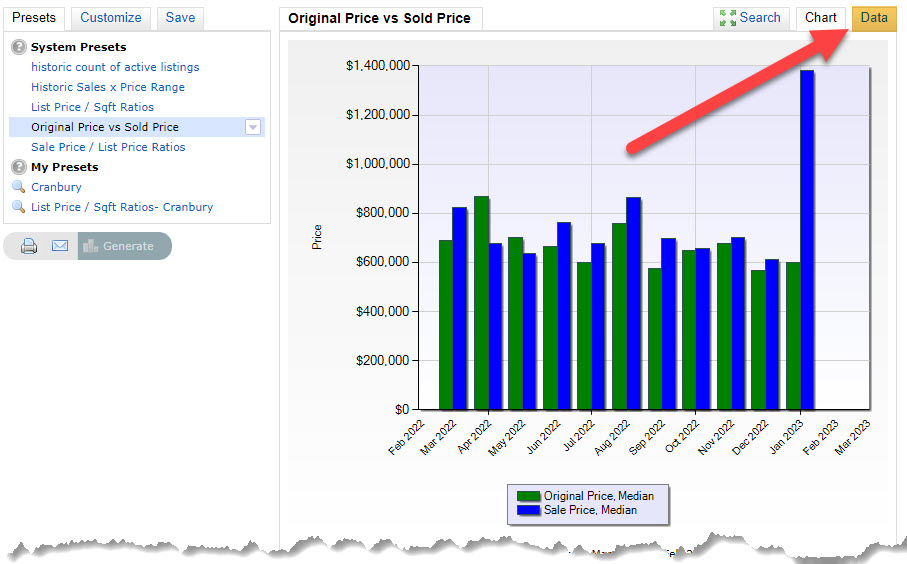Select the Presets tab
The height and width of the screenshot is (564, 907).
click(33, 18)
